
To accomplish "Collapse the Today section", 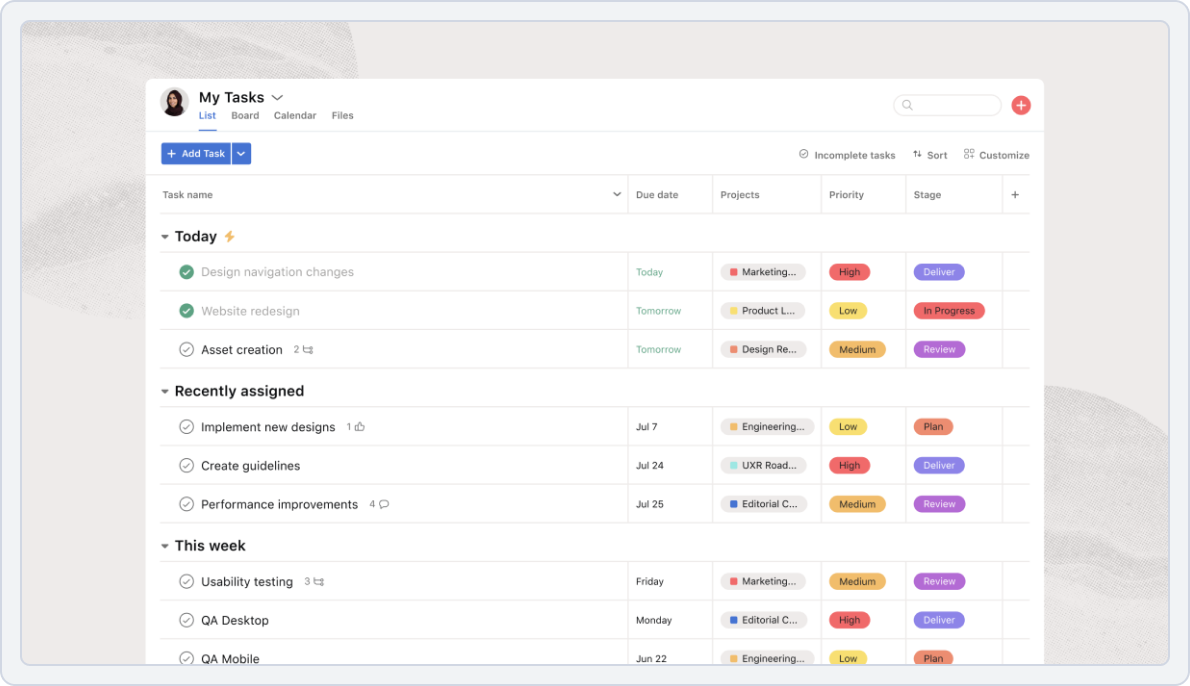I will [164, 236].
